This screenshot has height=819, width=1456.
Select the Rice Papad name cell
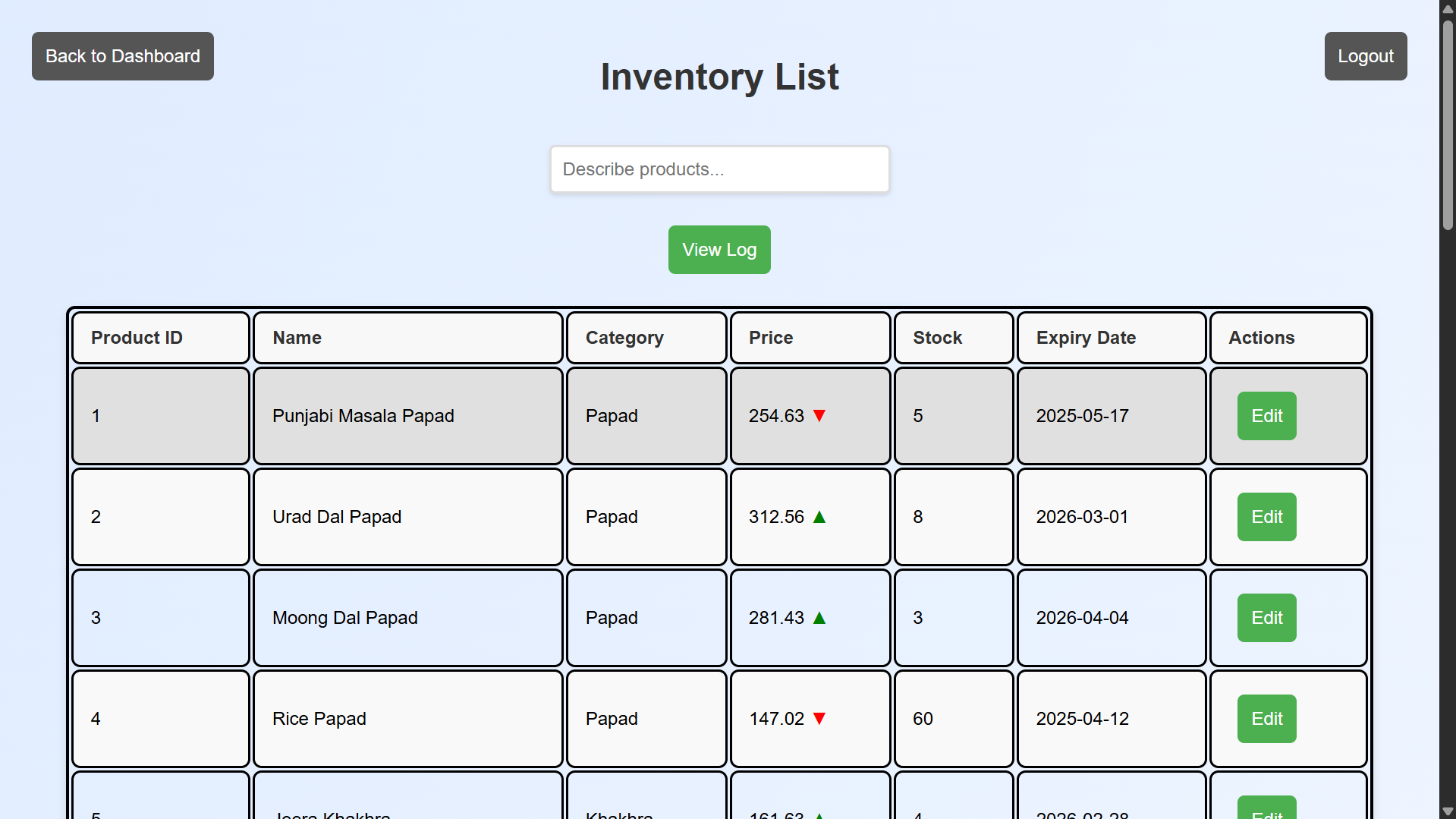408,719
